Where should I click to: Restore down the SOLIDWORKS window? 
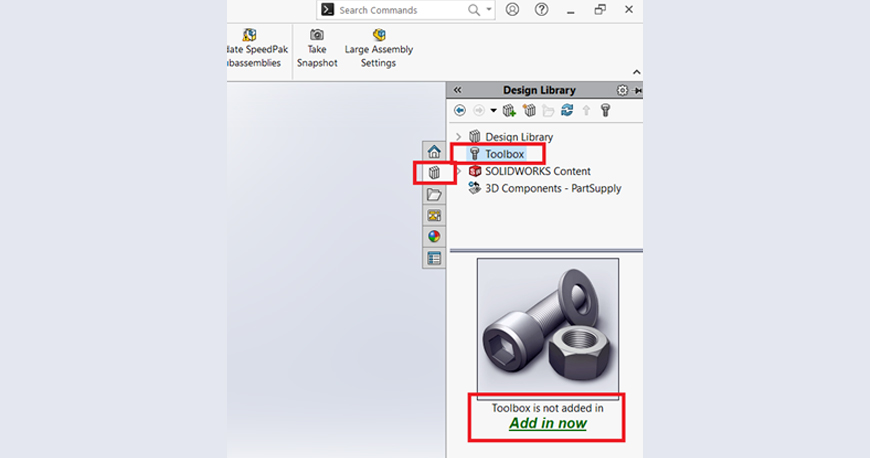tap(600, 9)
